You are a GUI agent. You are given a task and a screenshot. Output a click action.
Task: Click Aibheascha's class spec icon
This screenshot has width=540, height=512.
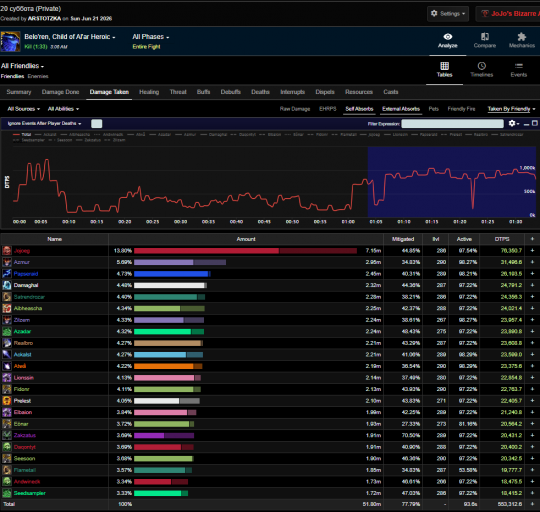[x=7, y=308]
